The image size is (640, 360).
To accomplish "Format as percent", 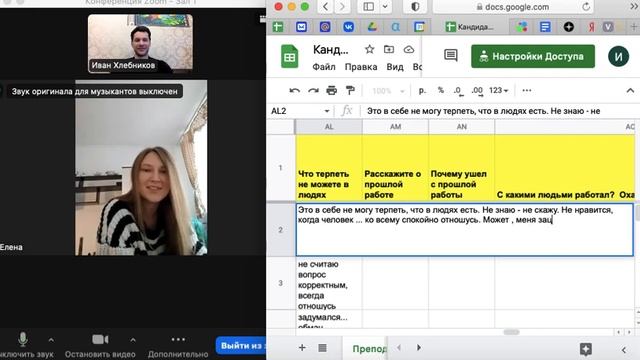I will (440, 91).
